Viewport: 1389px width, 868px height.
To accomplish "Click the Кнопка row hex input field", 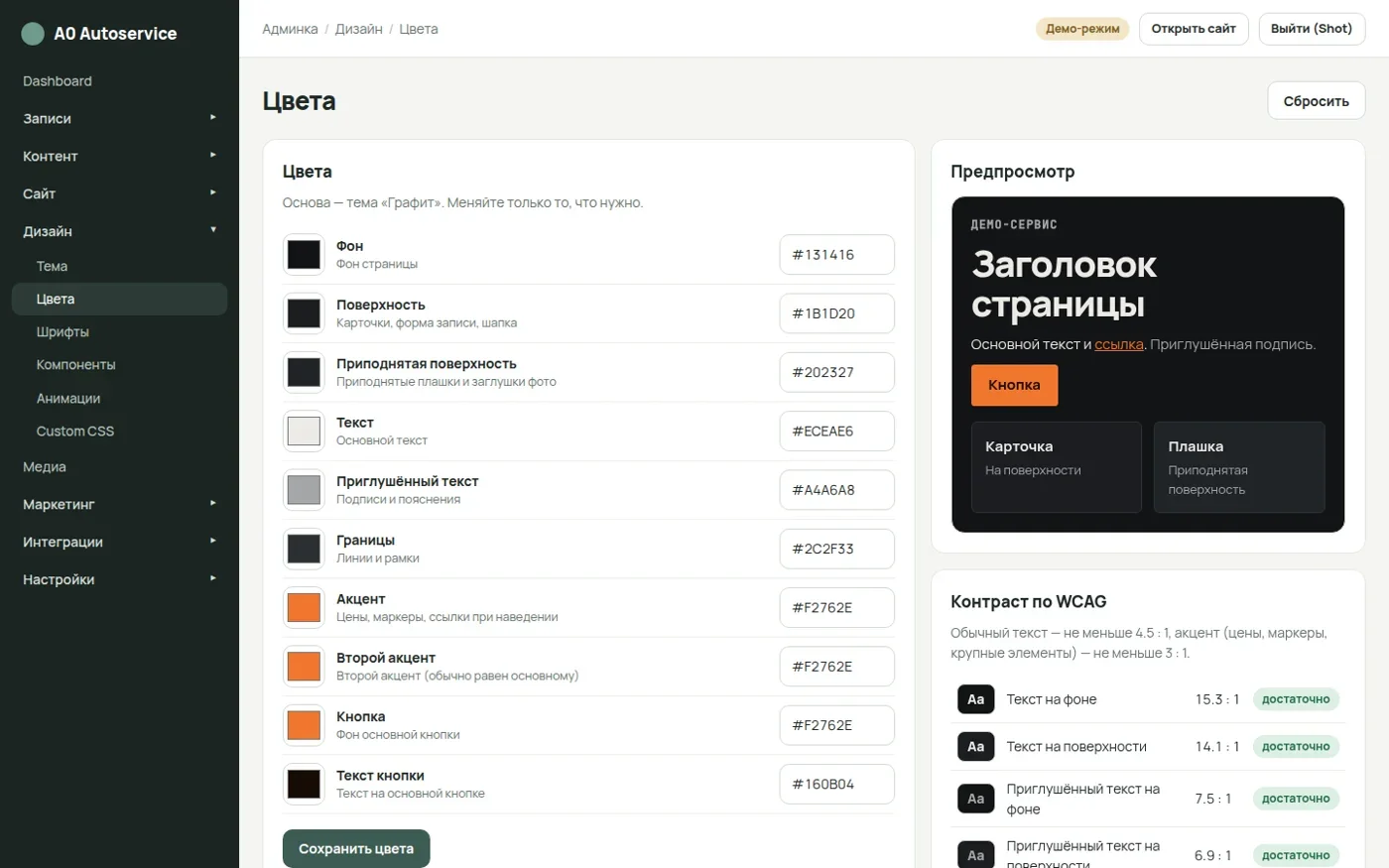I will pyautogui.click(x=836, y=725).
